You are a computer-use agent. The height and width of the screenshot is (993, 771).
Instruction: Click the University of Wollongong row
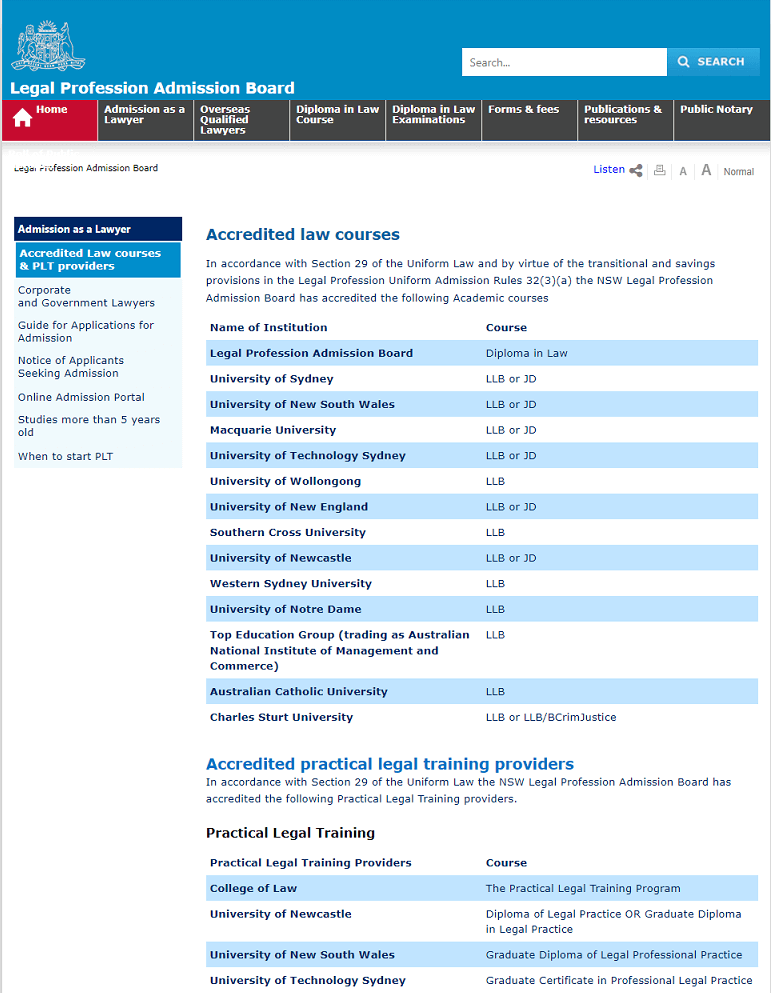[x=481, y=481]
